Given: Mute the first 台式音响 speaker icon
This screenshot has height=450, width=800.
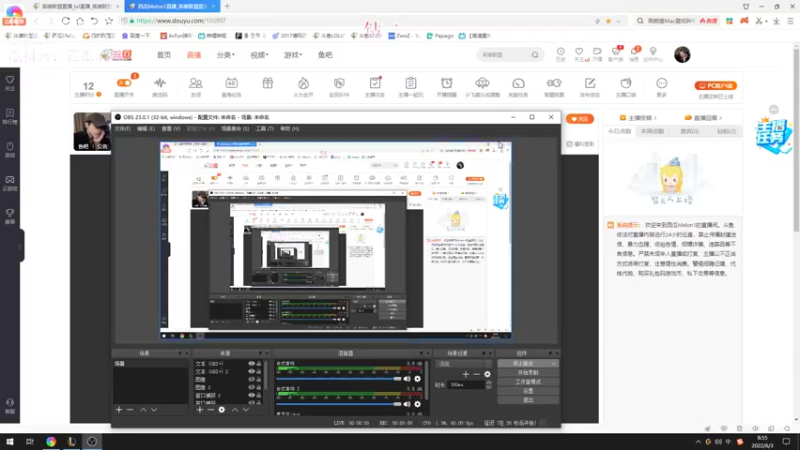Looking at the screenshot, I should pos(407,379).
